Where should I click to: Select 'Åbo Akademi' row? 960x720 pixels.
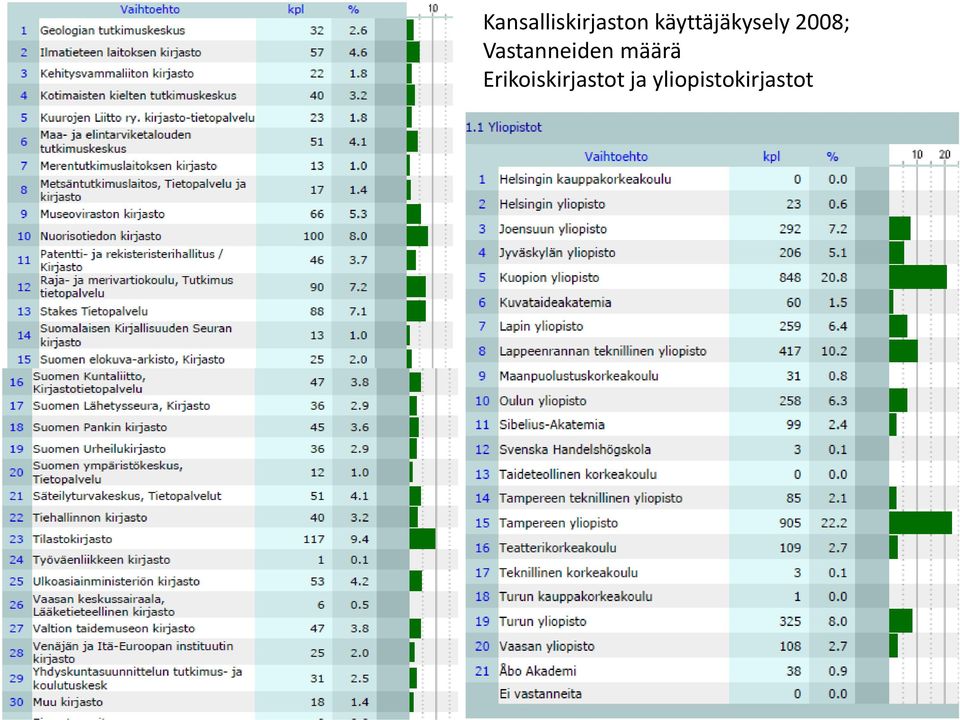(x=713, y=670)
